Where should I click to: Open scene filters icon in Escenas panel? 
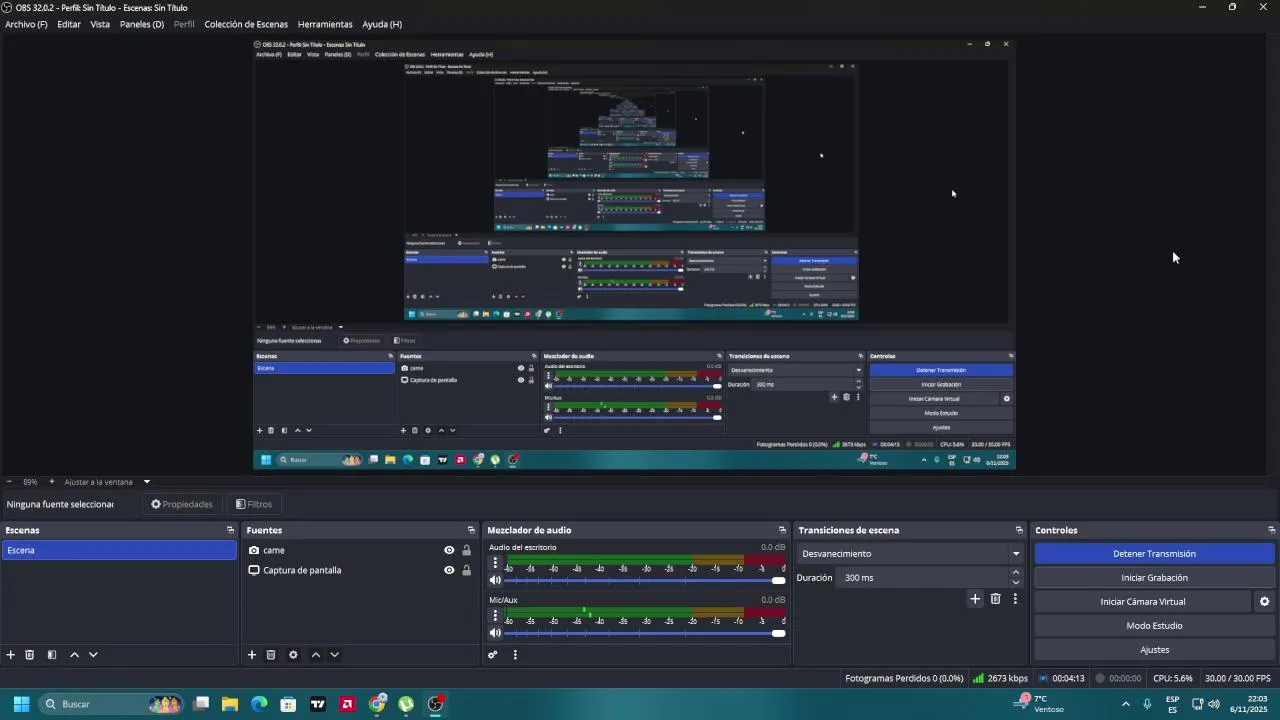point(52,655)
